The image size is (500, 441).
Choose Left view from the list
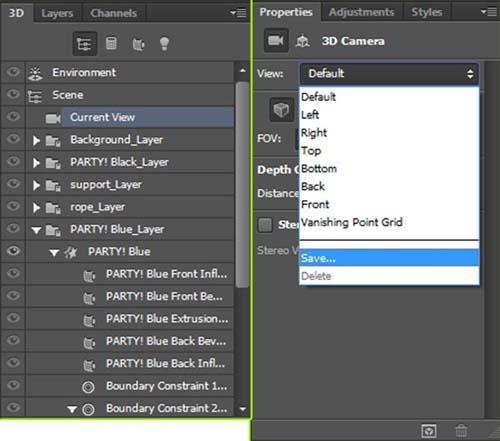click(389, 115)
